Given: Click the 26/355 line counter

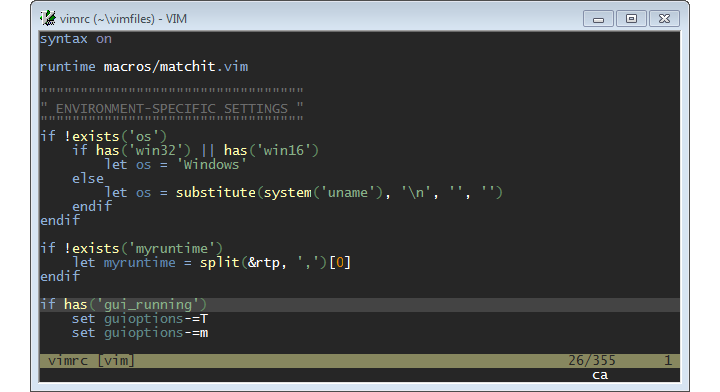Looking at the screenshot, I should click(x=592, y=361).
